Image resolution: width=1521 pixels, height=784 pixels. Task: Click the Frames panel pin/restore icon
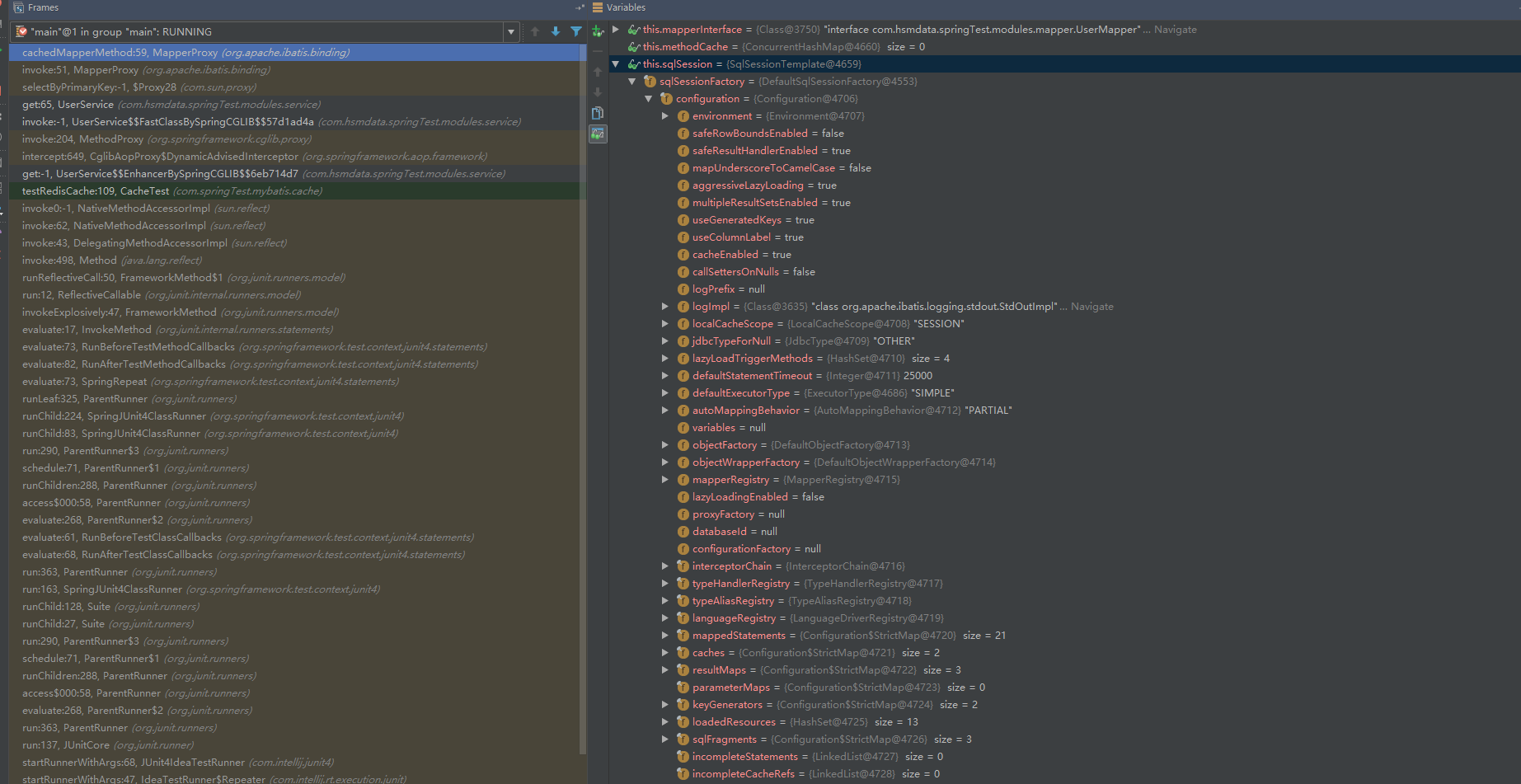coord(580,7)
